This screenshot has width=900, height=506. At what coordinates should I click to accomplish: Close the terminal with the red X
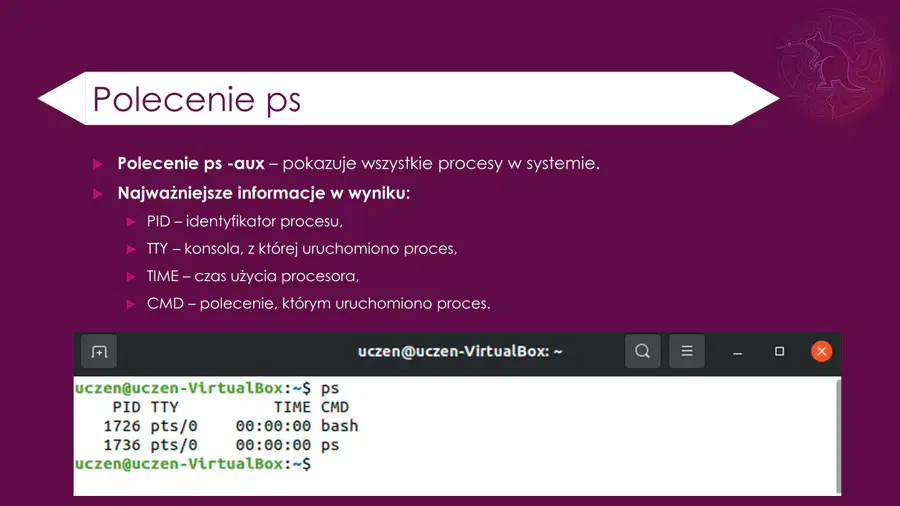[x=821, y=351]
